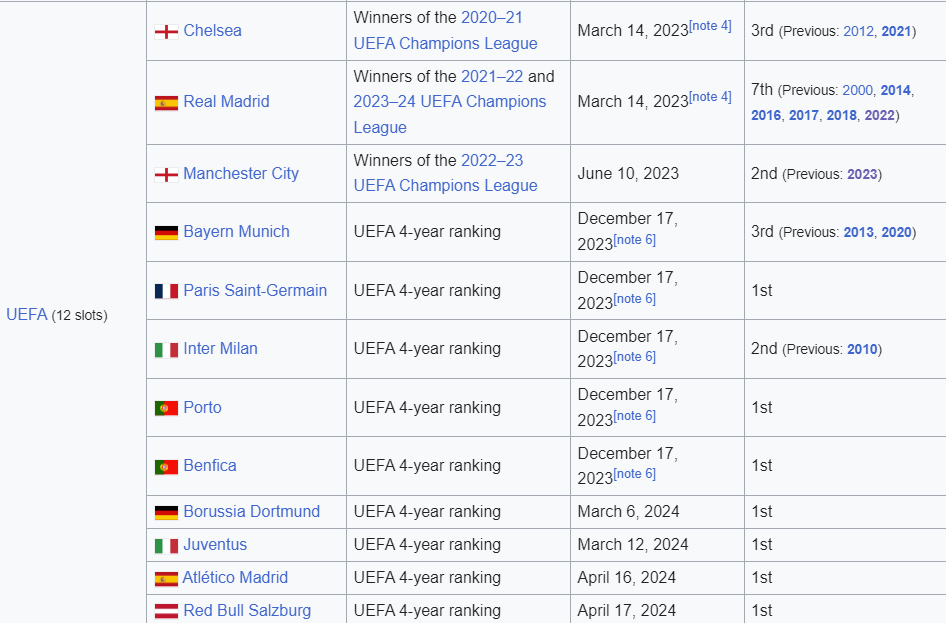Image resolution: width=946 pixels, height=623 pixels.
Task: Click the Germany flag beside Bayern Munich
Action: pyautogui.click(x=167, y=232)
